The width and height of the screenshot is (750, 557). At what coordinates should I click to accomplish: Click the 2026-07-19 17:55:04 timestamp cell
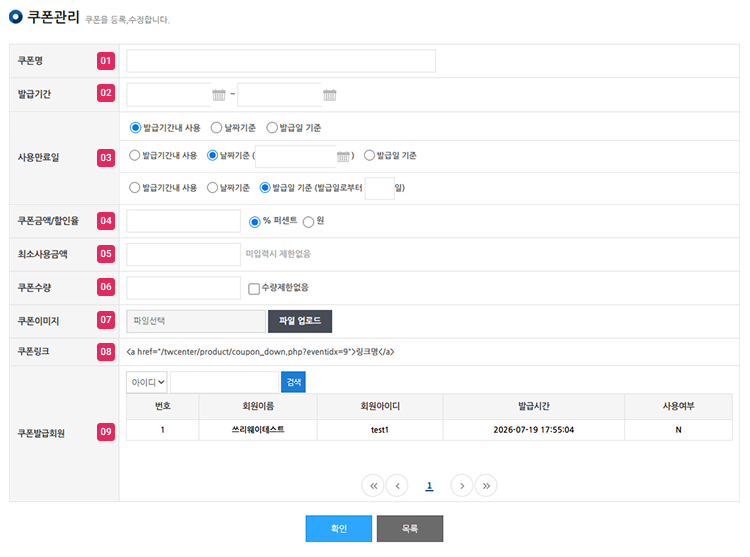click(x=534, y=430)
